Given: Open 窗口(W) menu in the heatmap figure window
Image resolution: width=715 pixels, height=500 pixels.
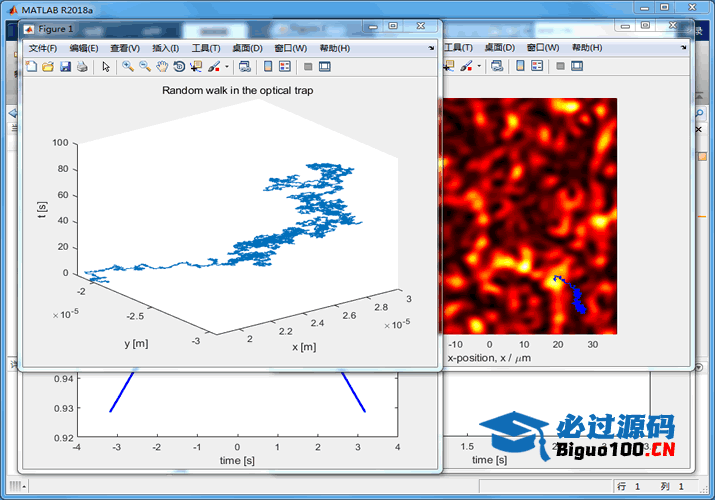Looking at the screenshot, I should pos(543,47).
